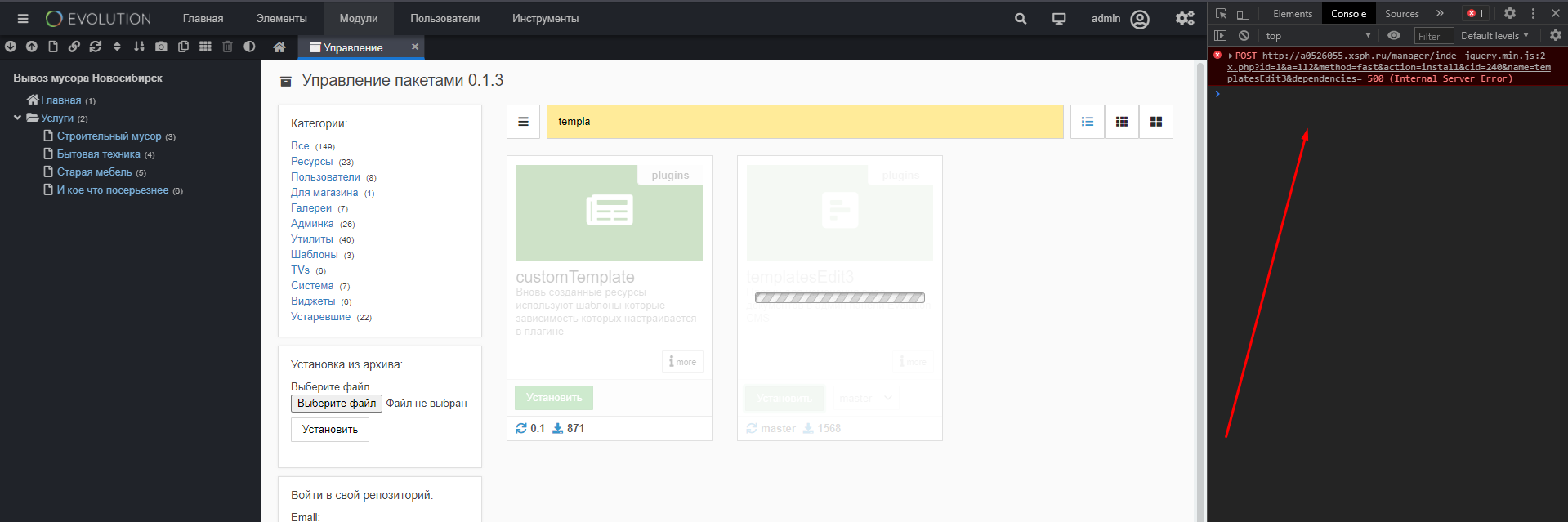Switch to DevTools Sources tab
Viewport: 1568px width, 522px height.
(1402, 13)
